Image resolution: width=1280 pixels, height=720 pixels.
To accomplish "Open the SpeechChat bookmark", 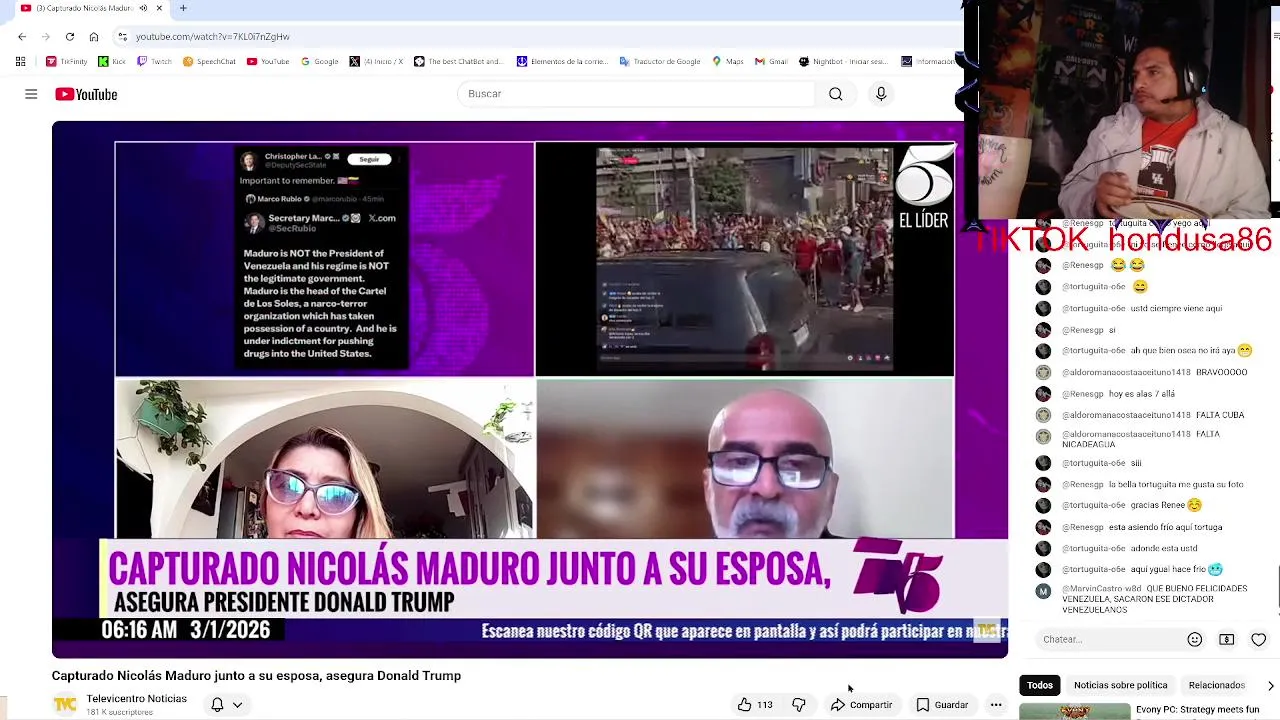I will pos(209,62).
